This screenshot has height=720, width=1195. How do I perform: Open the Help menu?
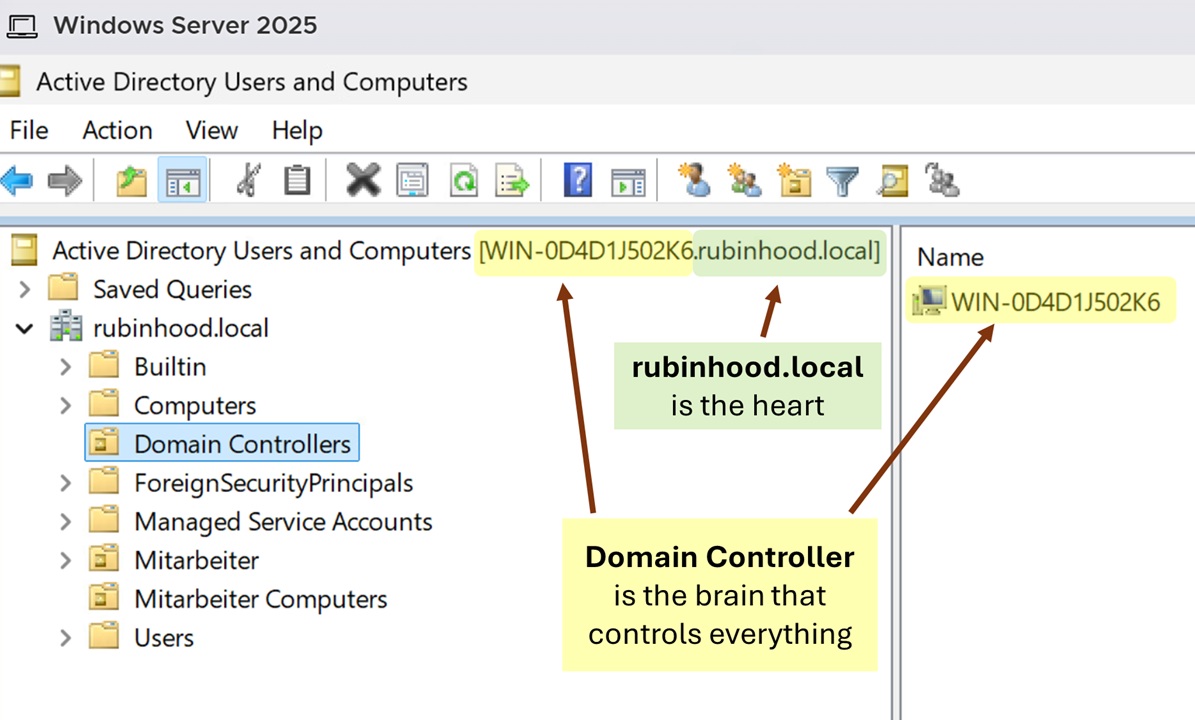pos(297,130)
